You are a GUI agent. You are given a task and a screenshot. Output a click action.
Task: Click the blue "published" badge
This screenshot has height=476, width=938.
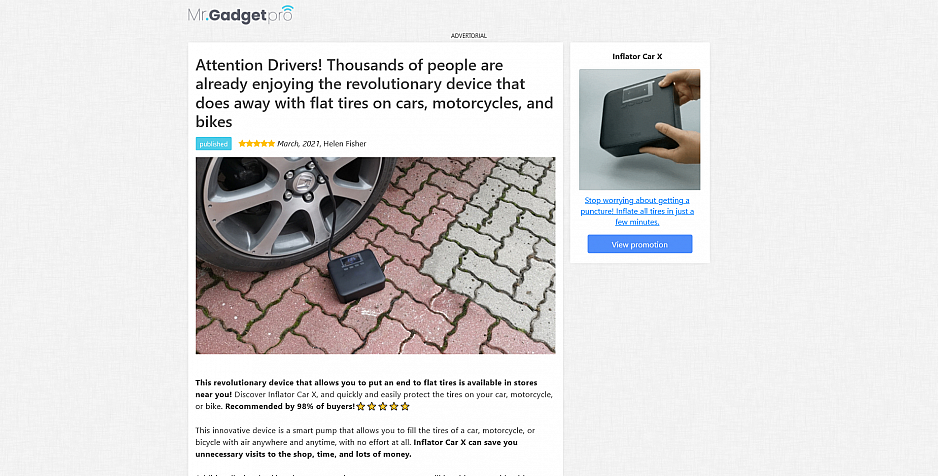(214, 144)
